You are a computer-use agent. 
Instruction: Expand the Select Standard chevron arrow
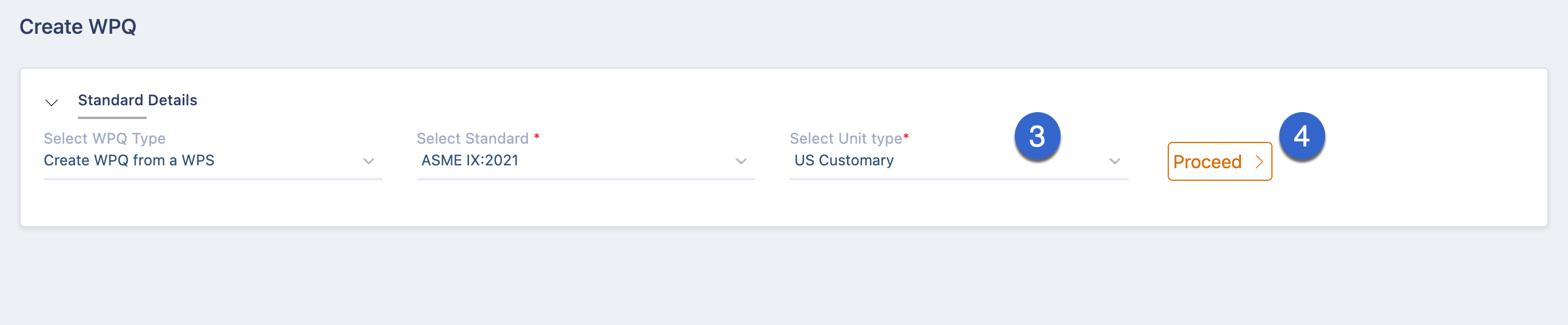coord(741,161)
